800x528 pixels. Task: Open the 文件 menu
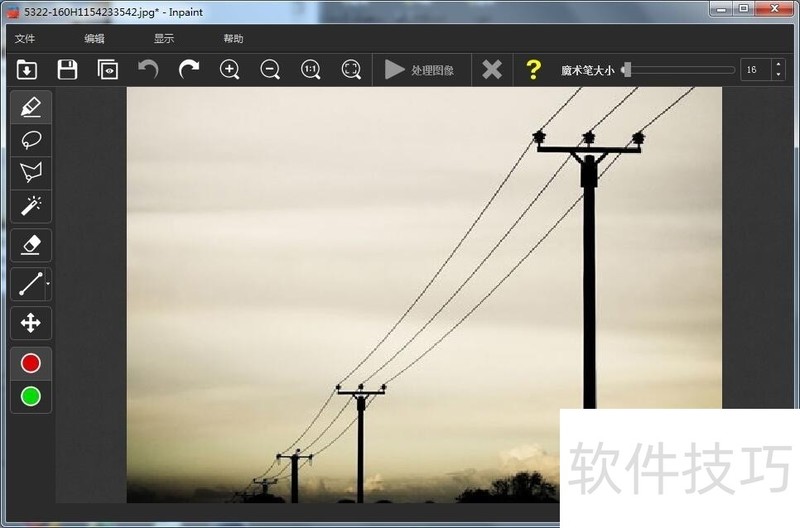tap(24, 39)
